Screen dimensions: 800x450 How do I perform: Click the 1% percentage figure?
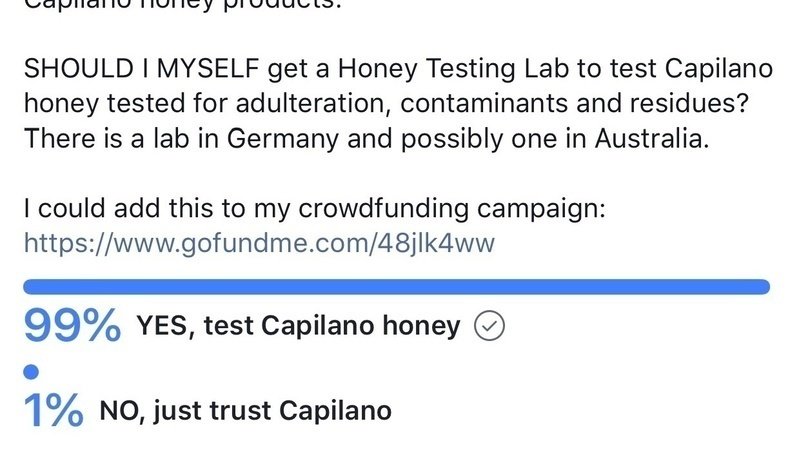pos(53,410)
